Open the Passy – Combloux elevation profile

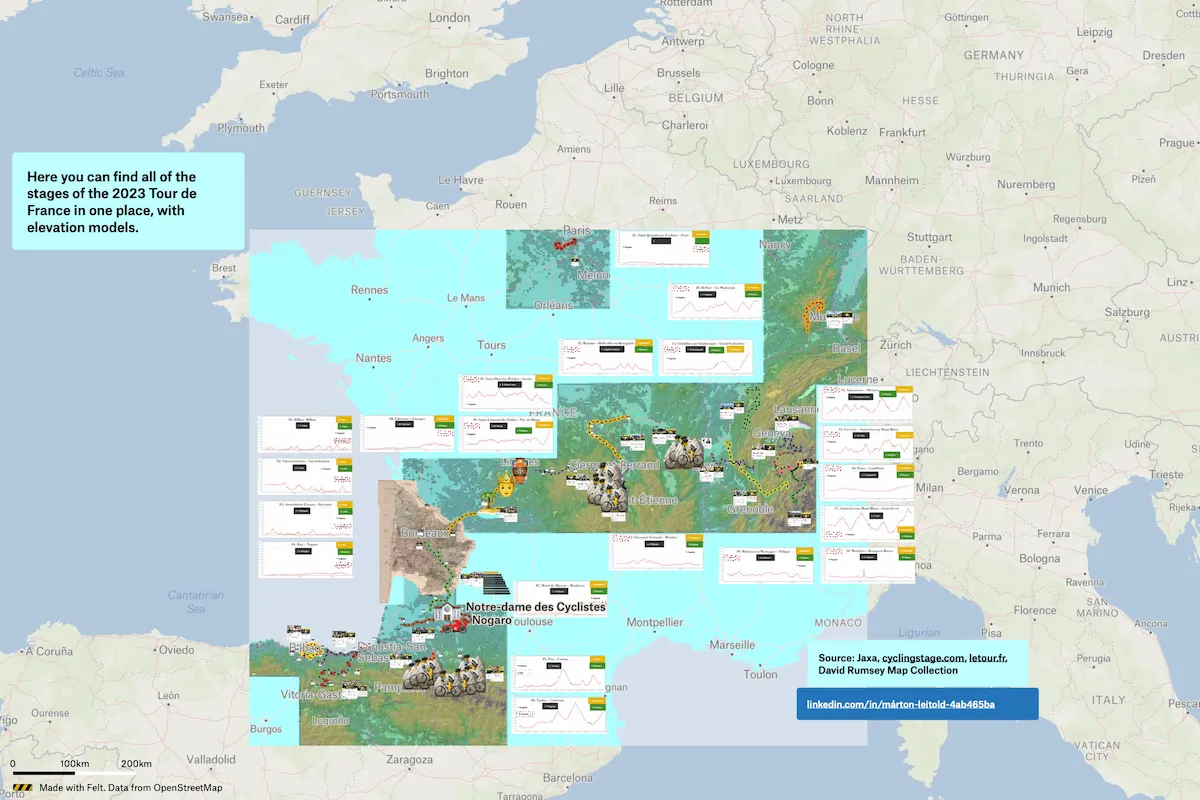pyautogui.click(x=868, y=482)
